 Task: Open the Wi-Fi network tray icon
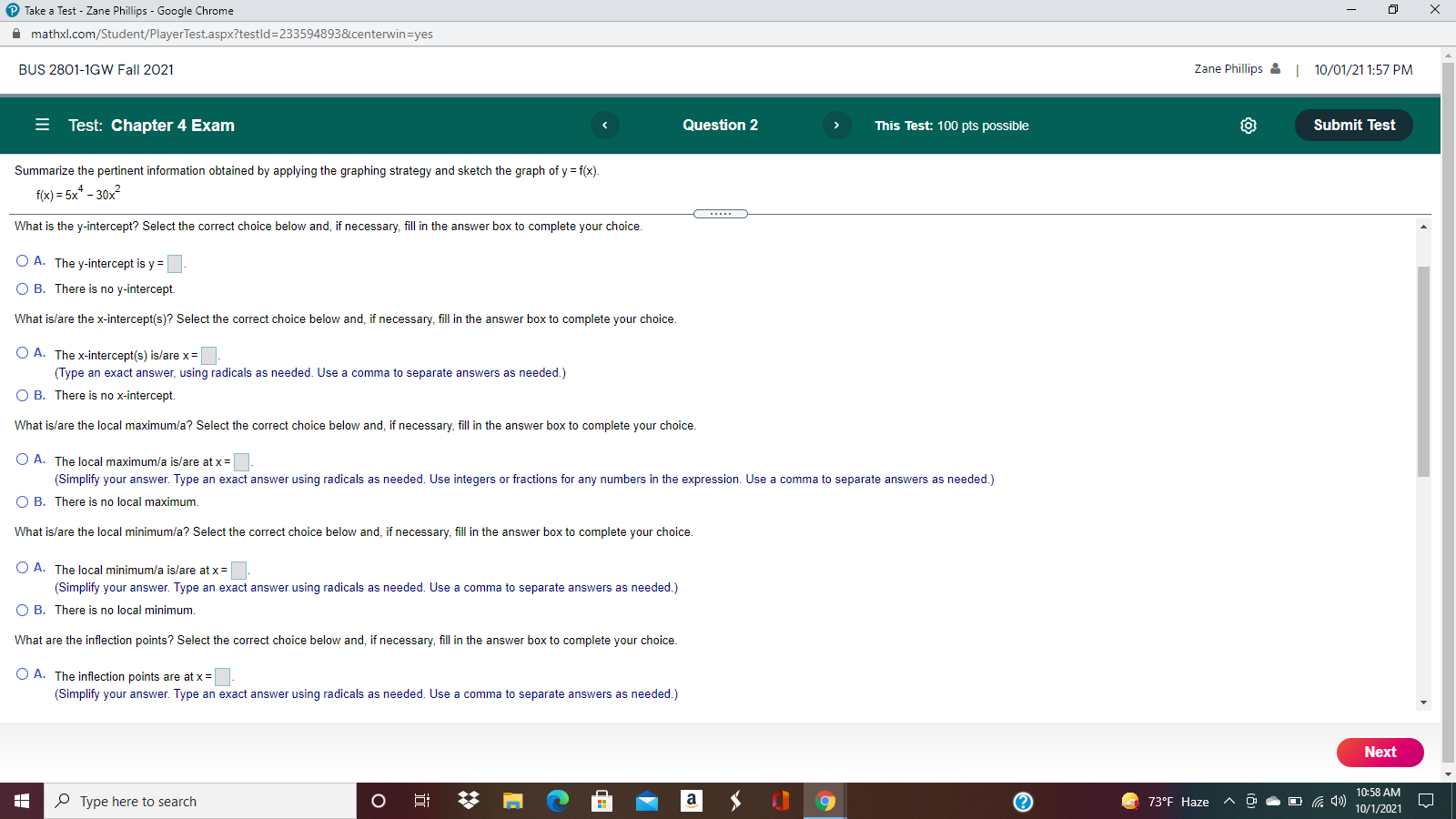click(1317, 801)
